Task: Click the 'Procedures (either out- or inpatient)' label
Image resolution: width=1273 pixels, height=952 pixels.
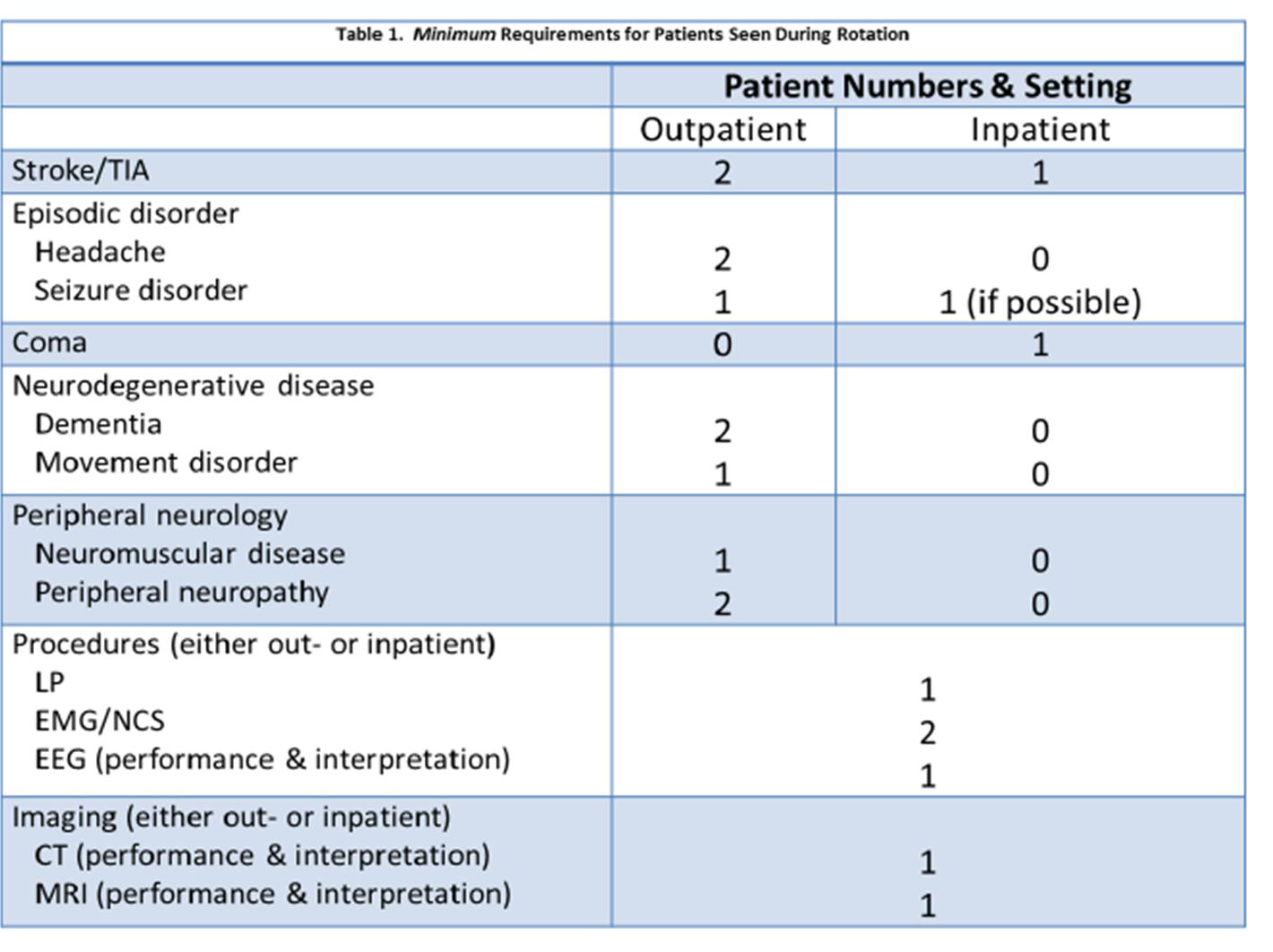Action: point(254,645)
